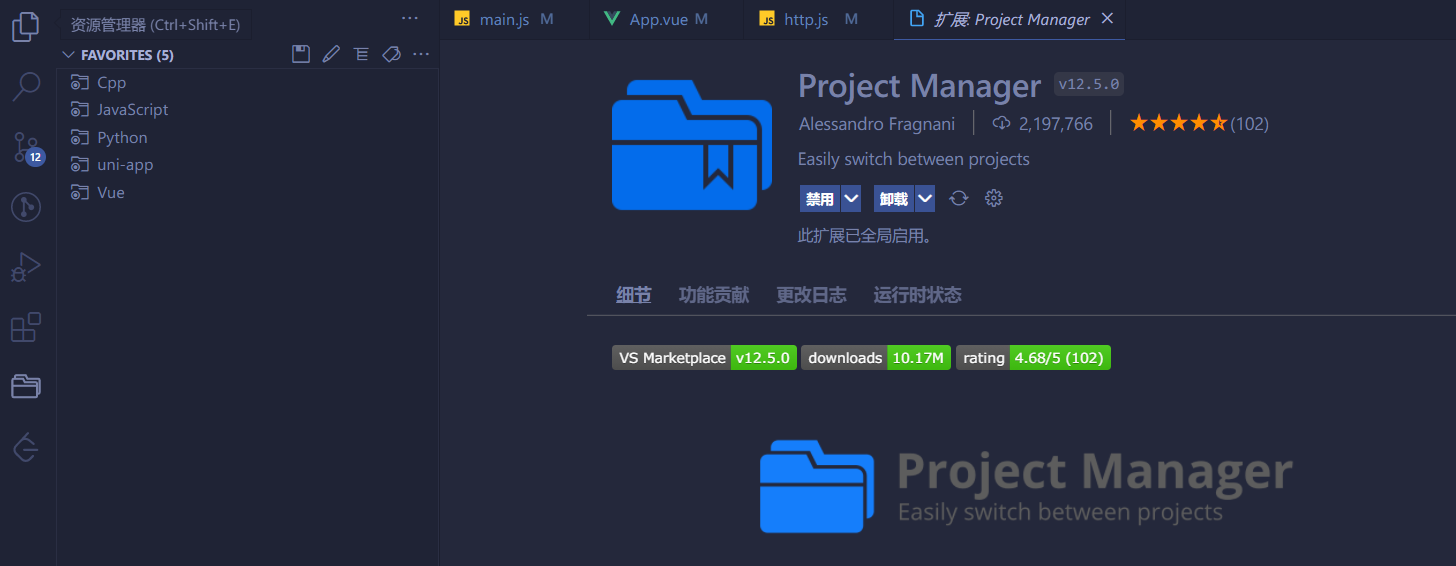The width and height of the screenshot is (1456, 566).
Task: Click the v12.5.0 version label by title
Action: click(1089, 85)
